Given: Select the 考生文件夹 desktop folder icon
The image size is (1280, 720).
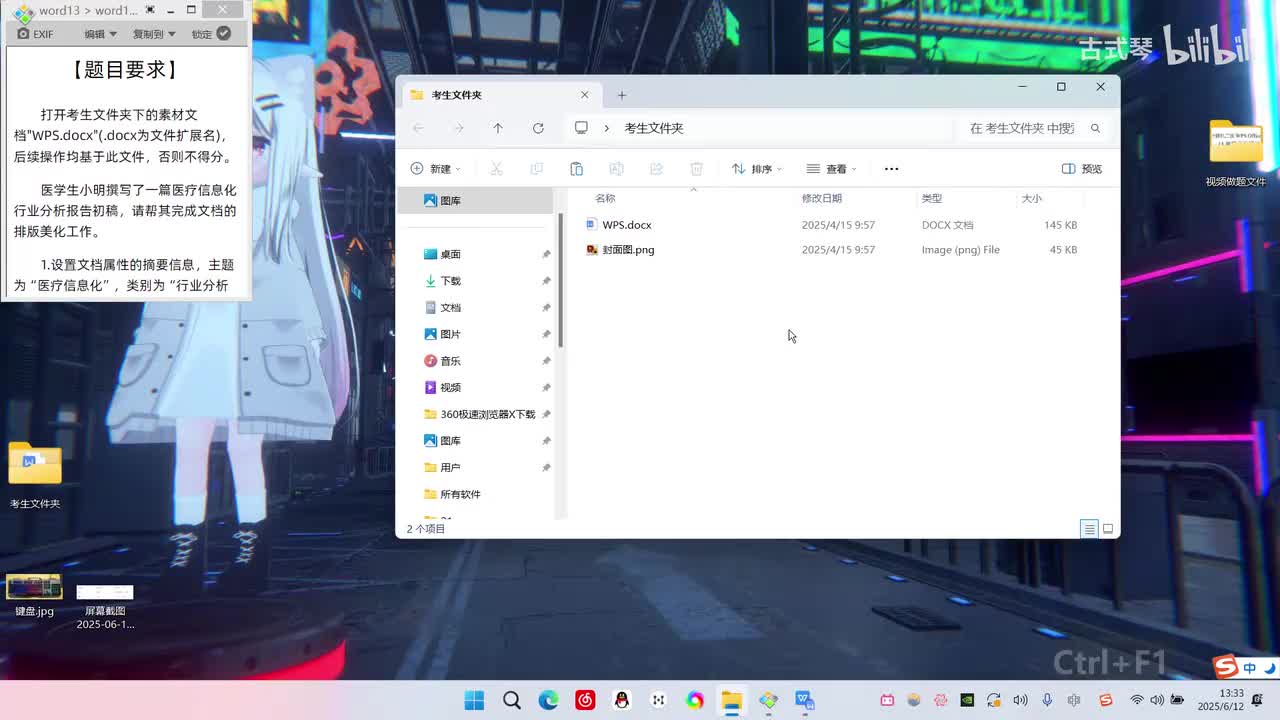Looking at the screenshot, I should point(35,475).
